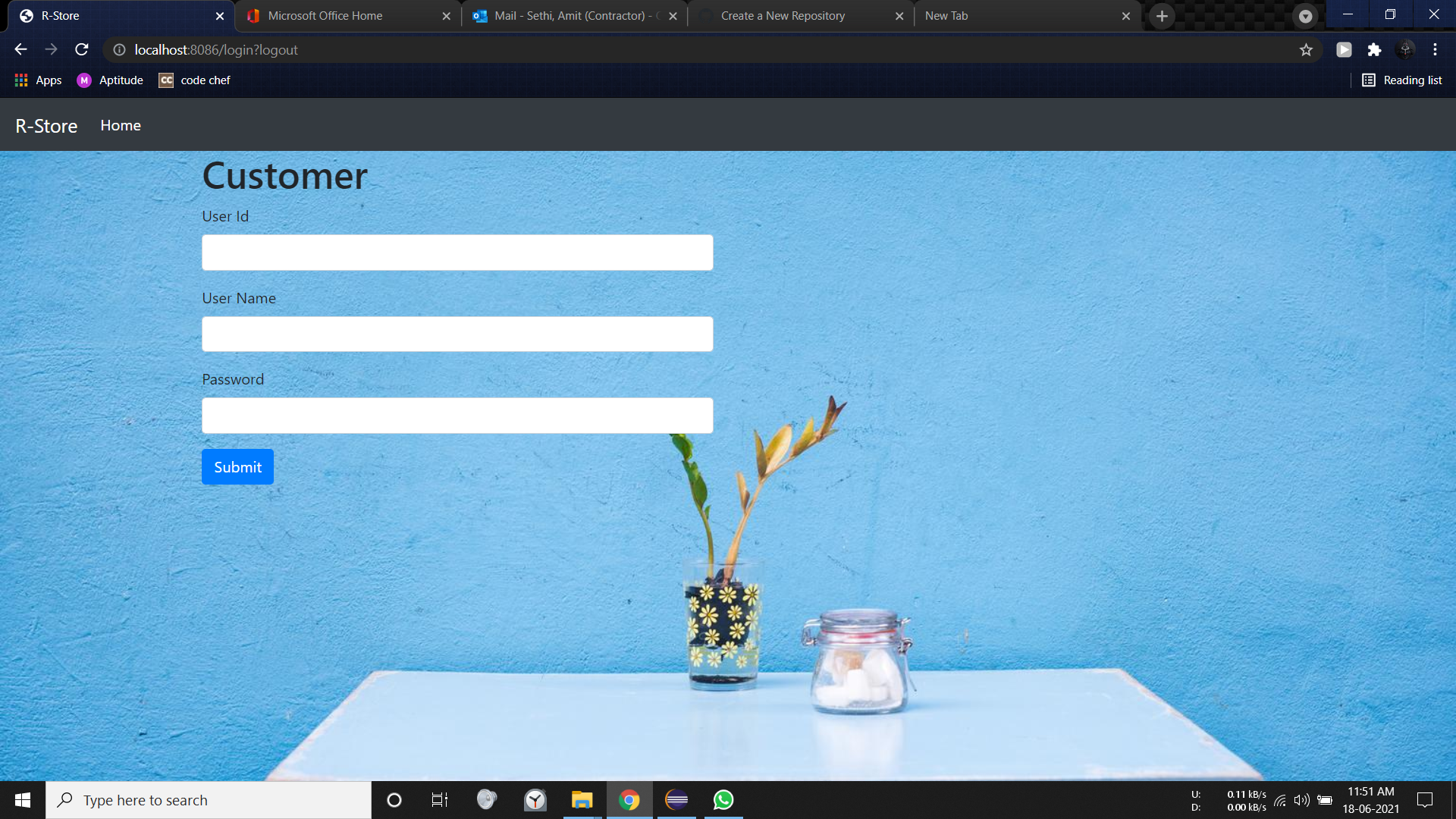Viewport: 1456px width, 819px height.
Task: Open the volume speaker tray icon
Action: 1301,800
